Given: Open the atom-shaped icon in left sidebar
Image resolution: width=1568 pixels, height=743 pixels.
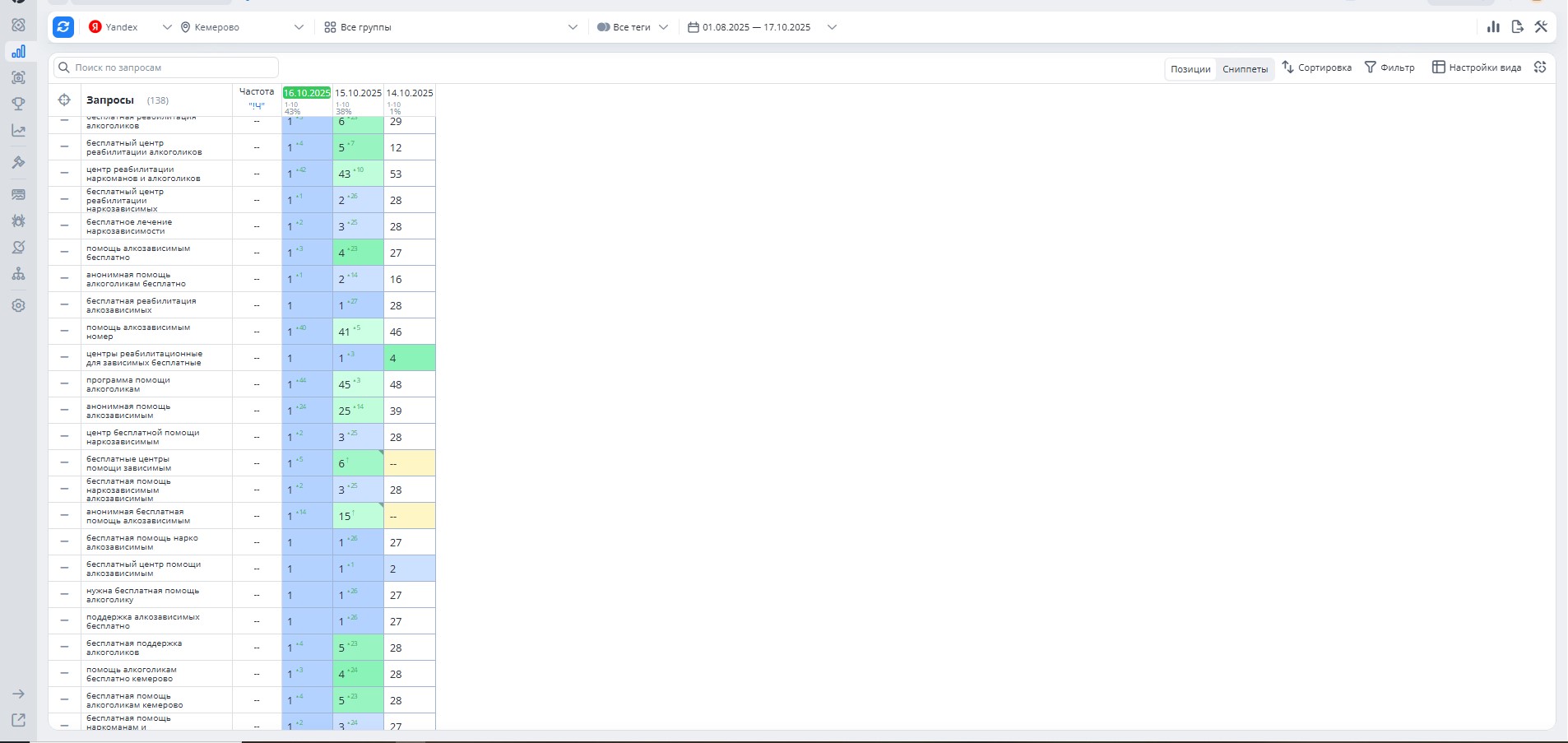Looking at the screenshot, I should point(18,25).
